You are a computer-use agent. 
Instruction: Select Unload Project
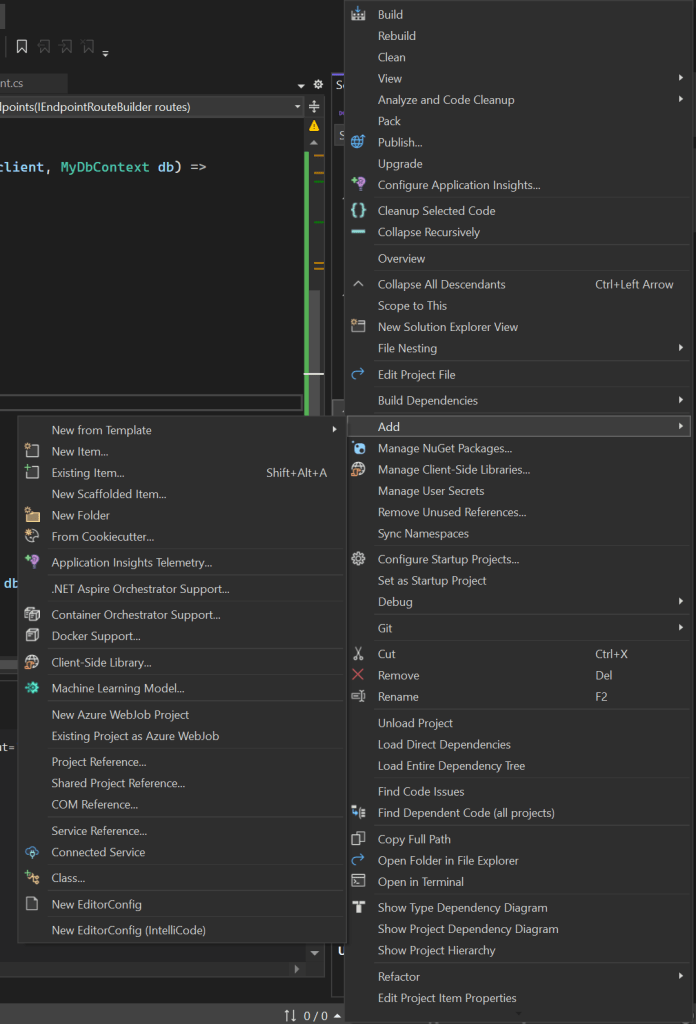415,722
